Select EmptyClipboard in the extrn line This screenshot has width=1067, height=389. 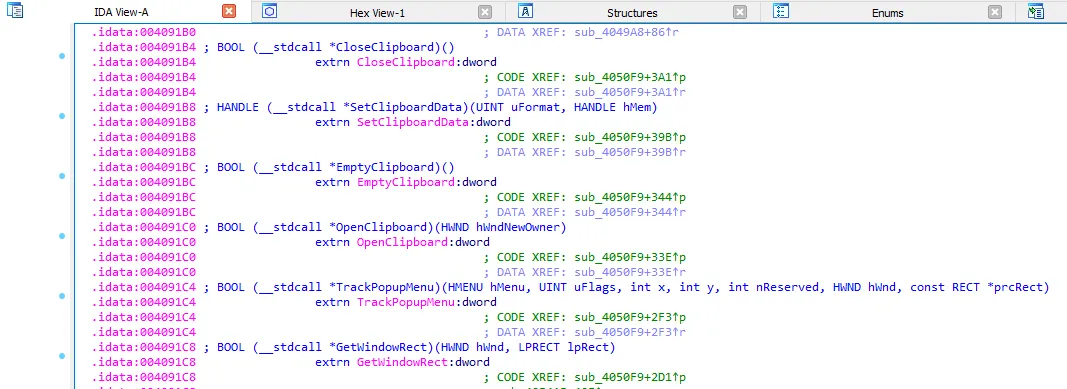tap(406, 182)
